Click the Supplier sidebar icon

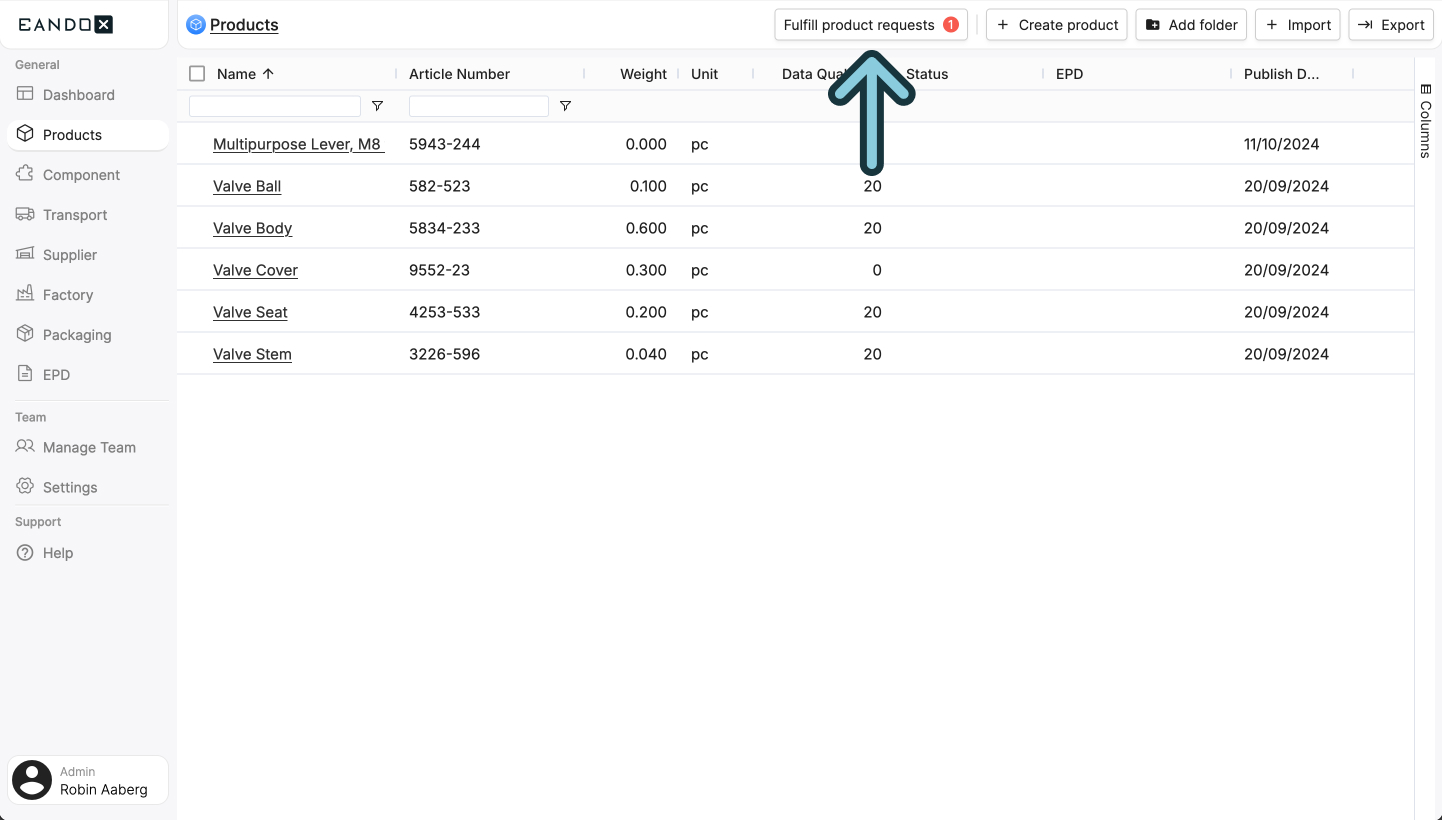coord(24,254)
